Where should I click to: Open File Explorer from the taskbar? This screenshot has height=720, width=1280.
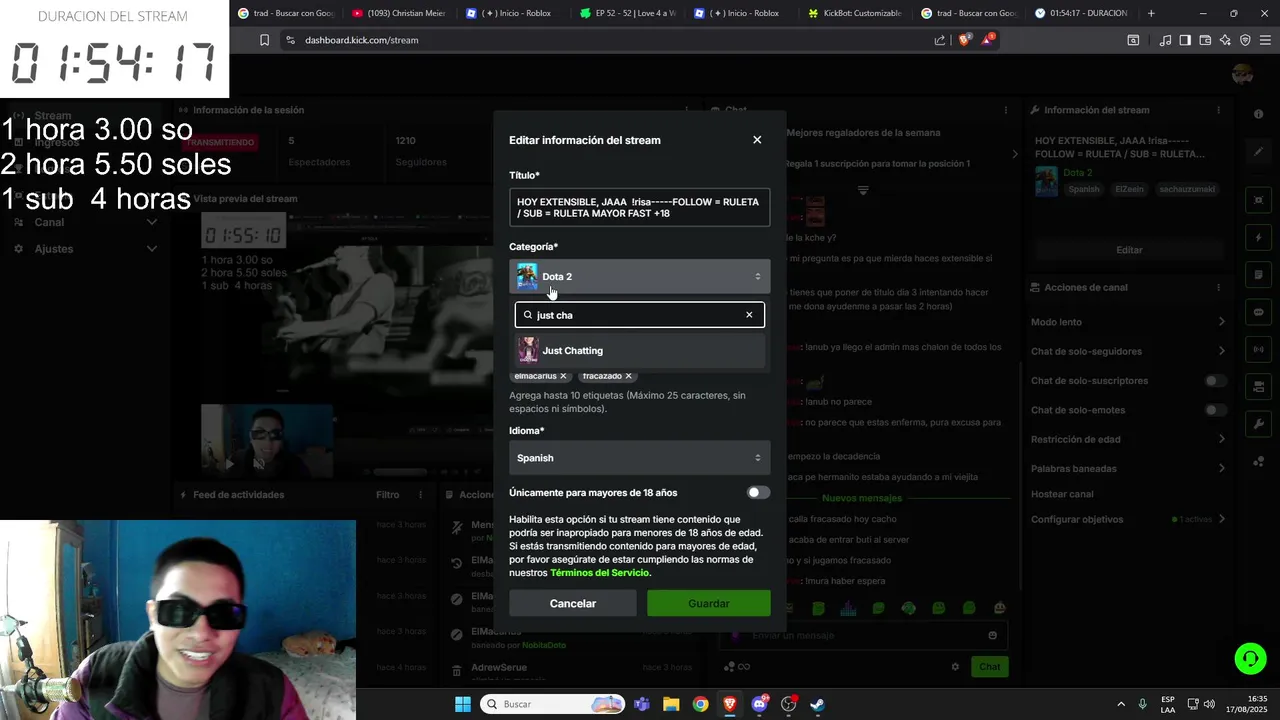coord(671,704)
